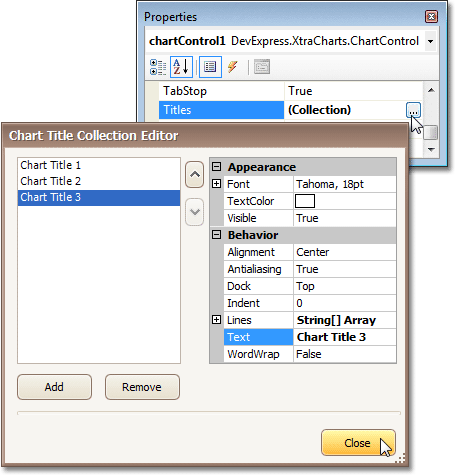
Task: Open Titles collection ellipsis button
Action: pos(413,110)
